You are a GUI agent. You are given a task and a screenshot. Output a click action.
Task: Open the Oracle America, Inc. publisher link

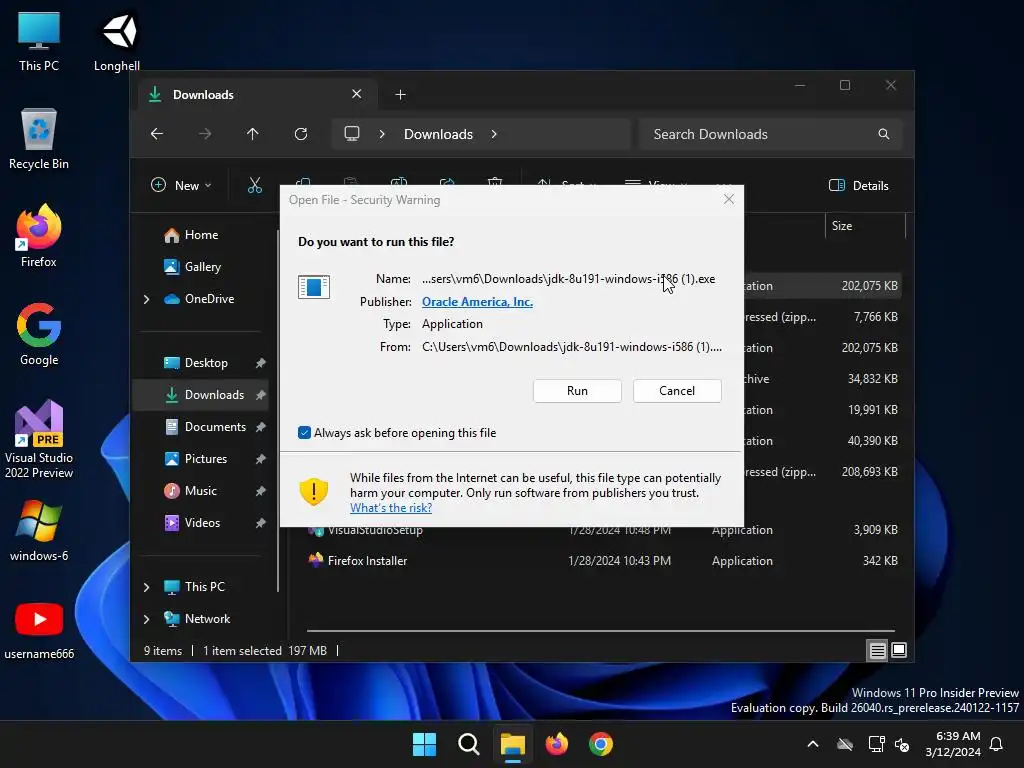tap(477, 302)
